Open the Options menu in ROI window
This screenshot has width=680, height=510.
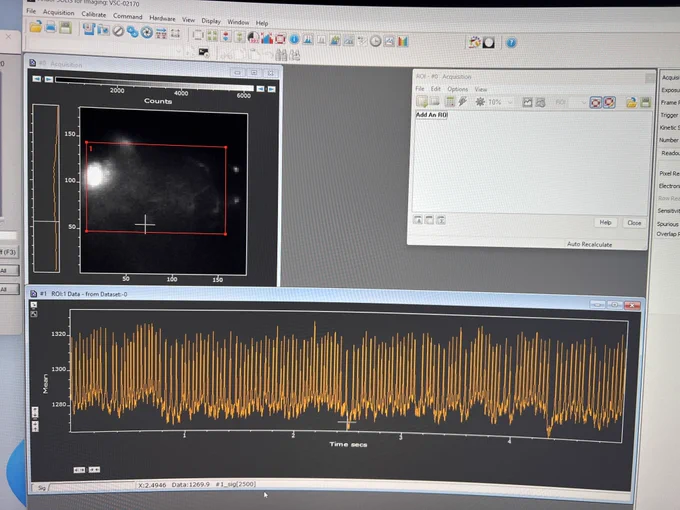click(458, 89)
